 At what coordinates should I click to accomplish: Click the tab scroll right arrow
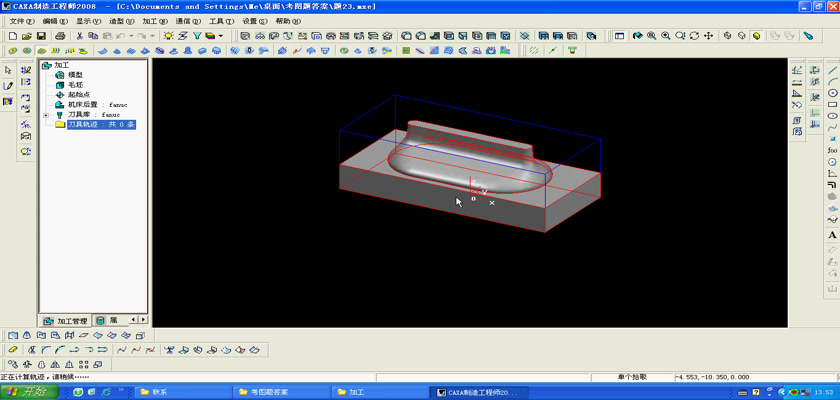[x=143, y=320]
